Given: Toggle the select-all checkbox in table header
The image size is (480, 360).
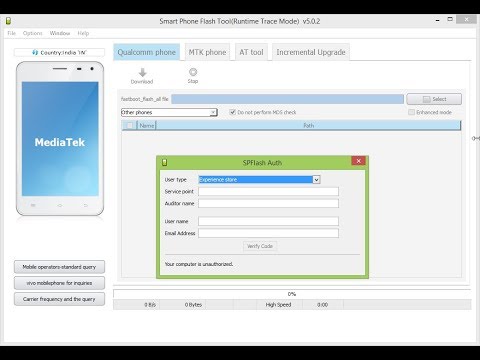Looking at the screenshot, I should pos(130,125).
